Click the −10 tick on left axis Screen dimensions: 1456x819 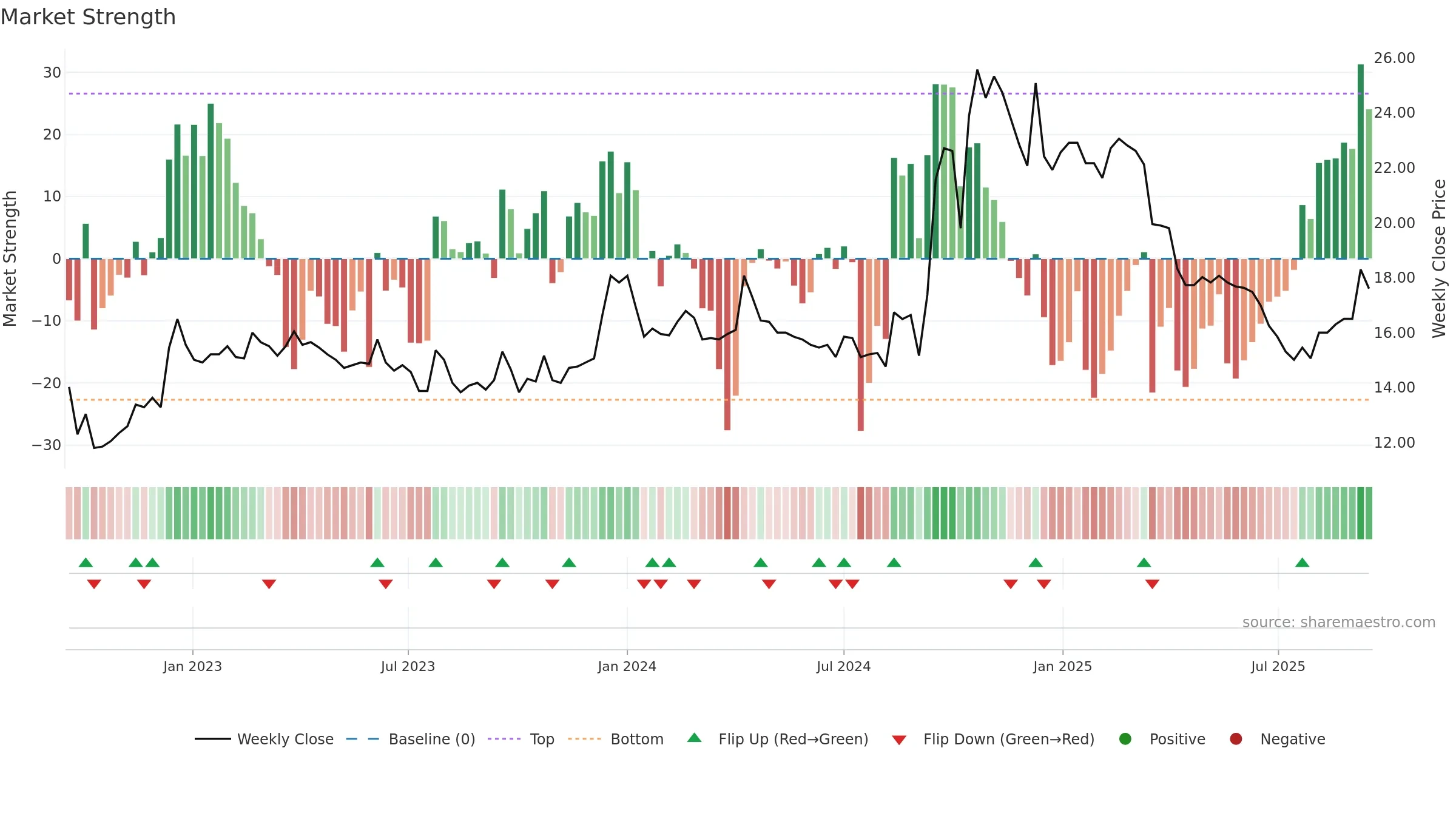pyautogui.click(x=47, y=321)
